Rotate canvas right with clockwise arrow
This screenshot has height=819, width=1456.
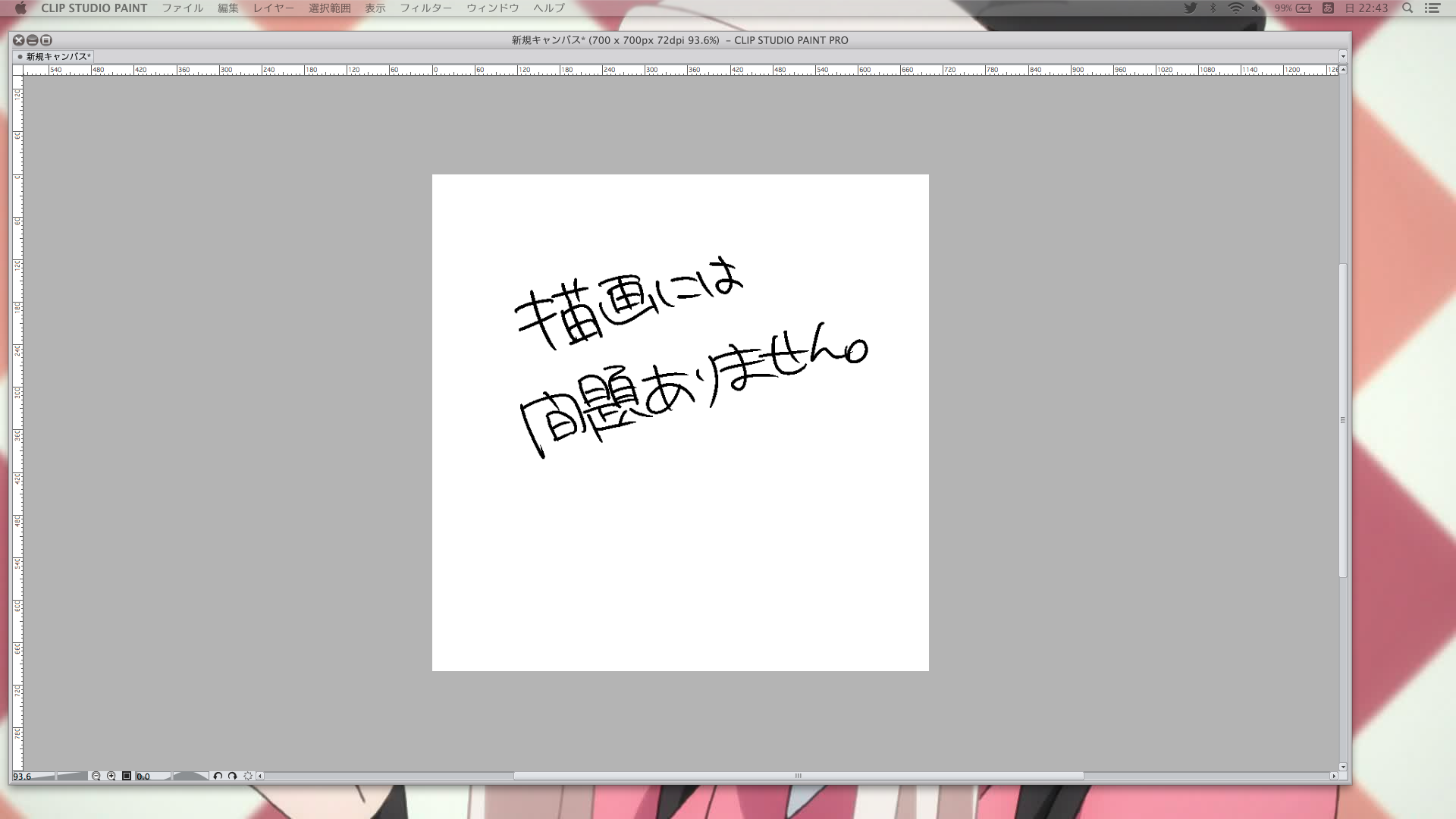tap(233, 776)
